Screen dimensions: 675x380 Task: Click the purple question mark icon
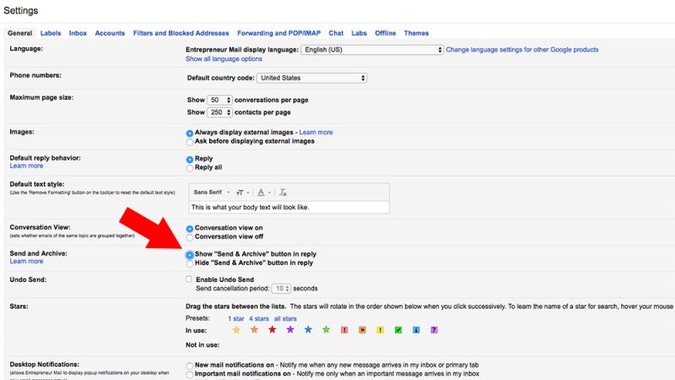tap(434, 330)
